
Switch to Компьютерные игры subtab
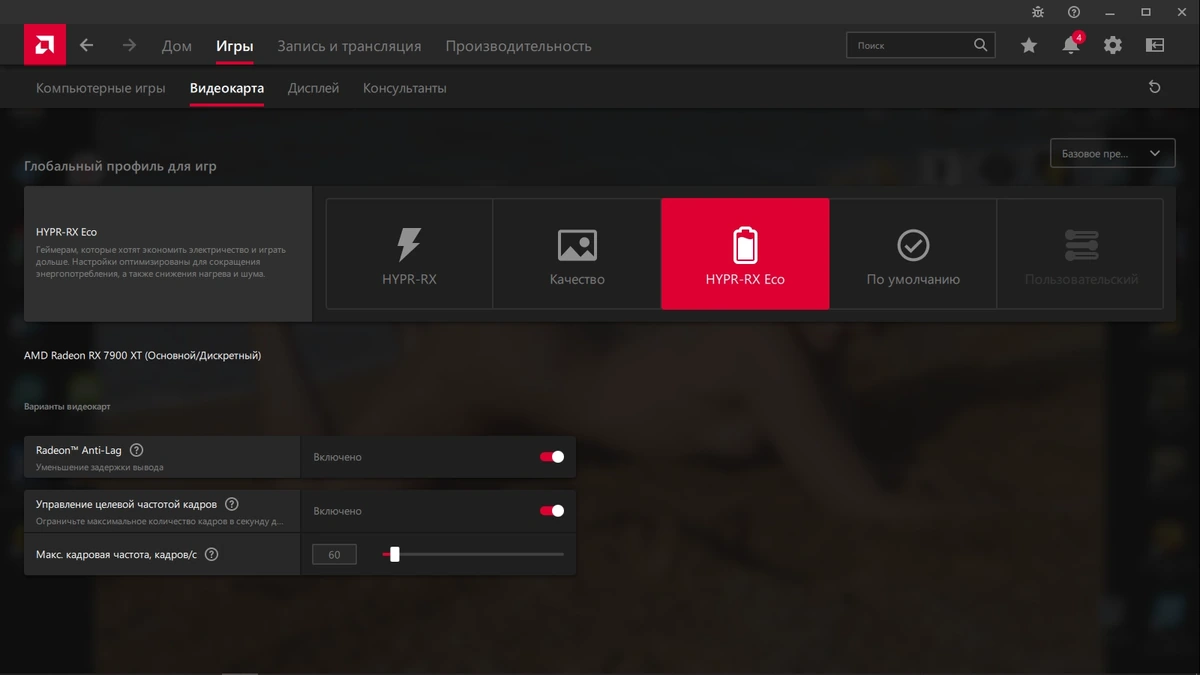click(x=101, y=88)
